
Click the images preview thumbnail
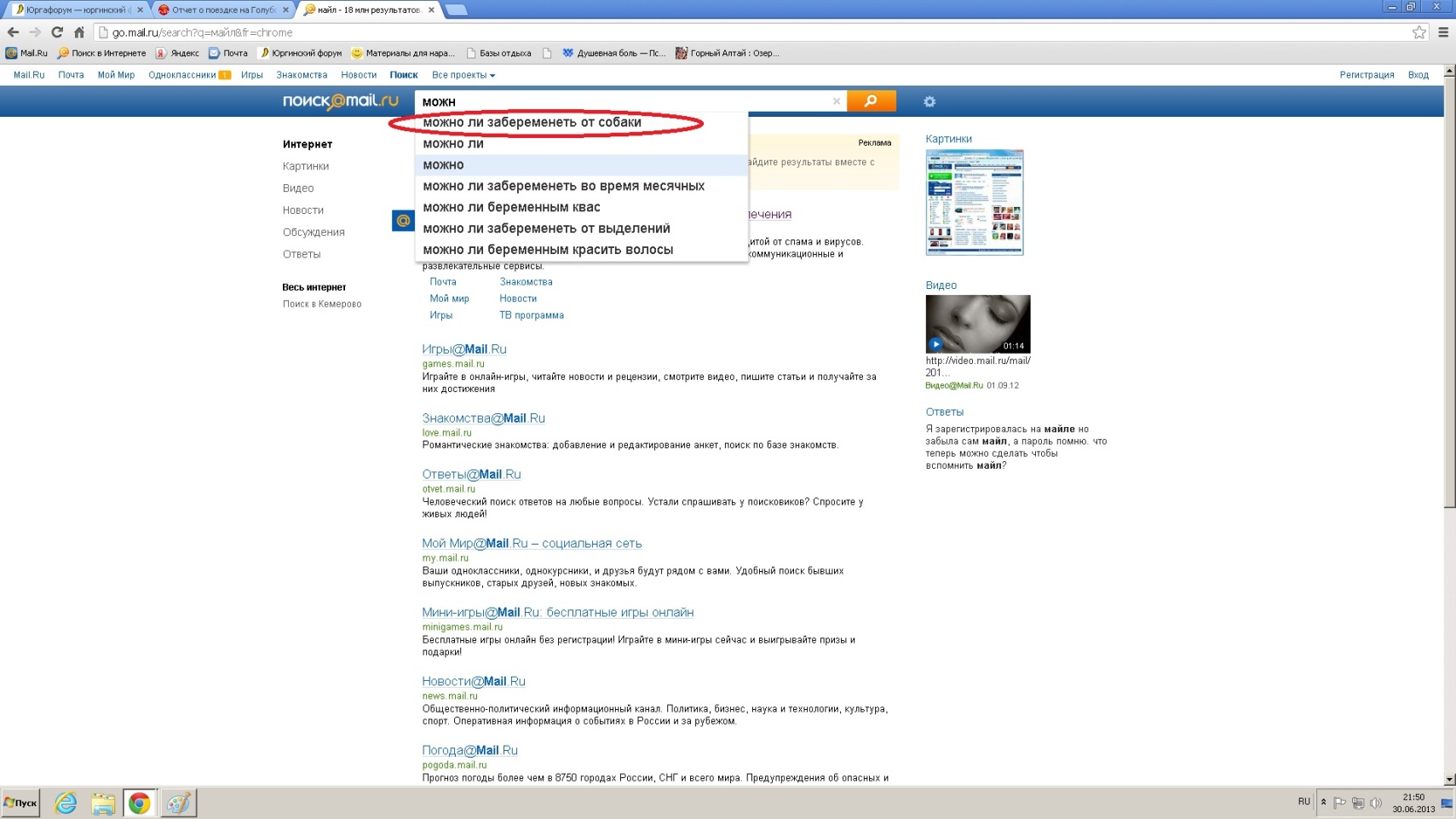(x=974, y=202)
